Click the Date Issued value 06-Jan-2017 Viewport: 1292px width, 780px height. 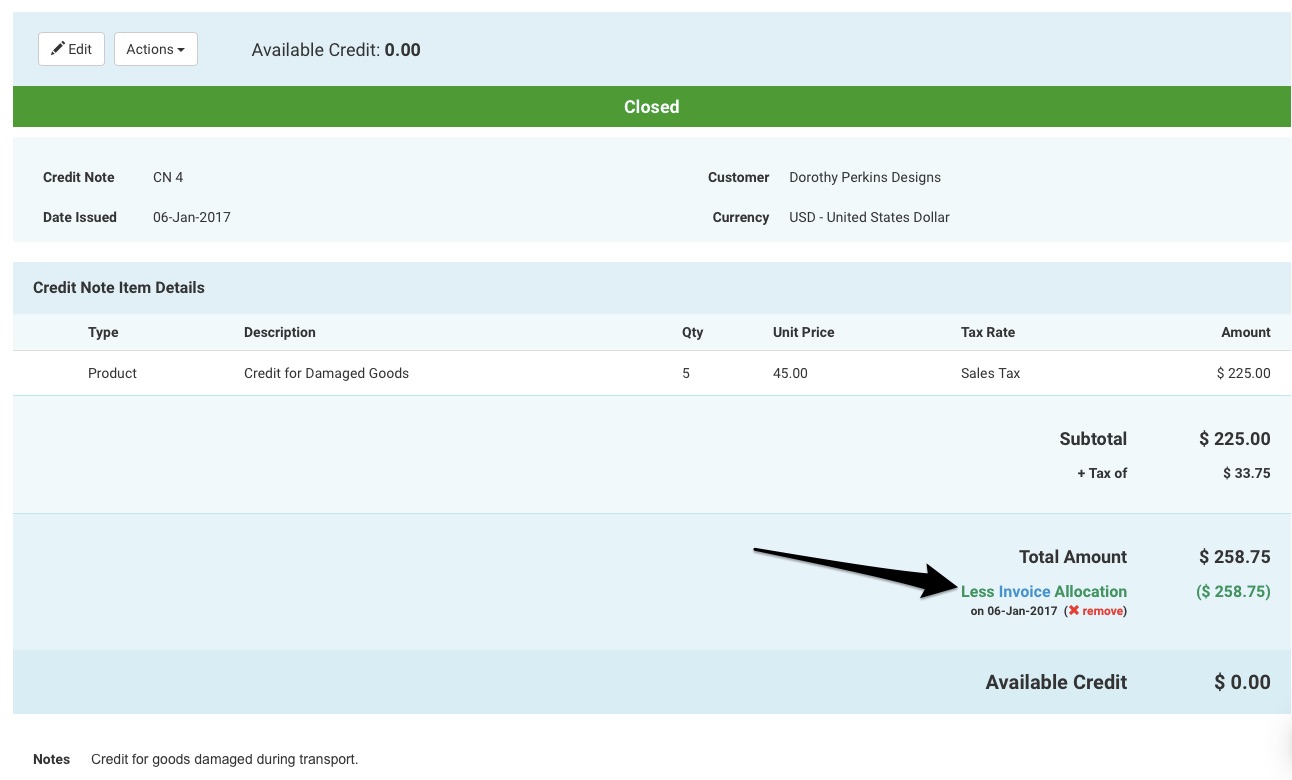coord(192,217)
